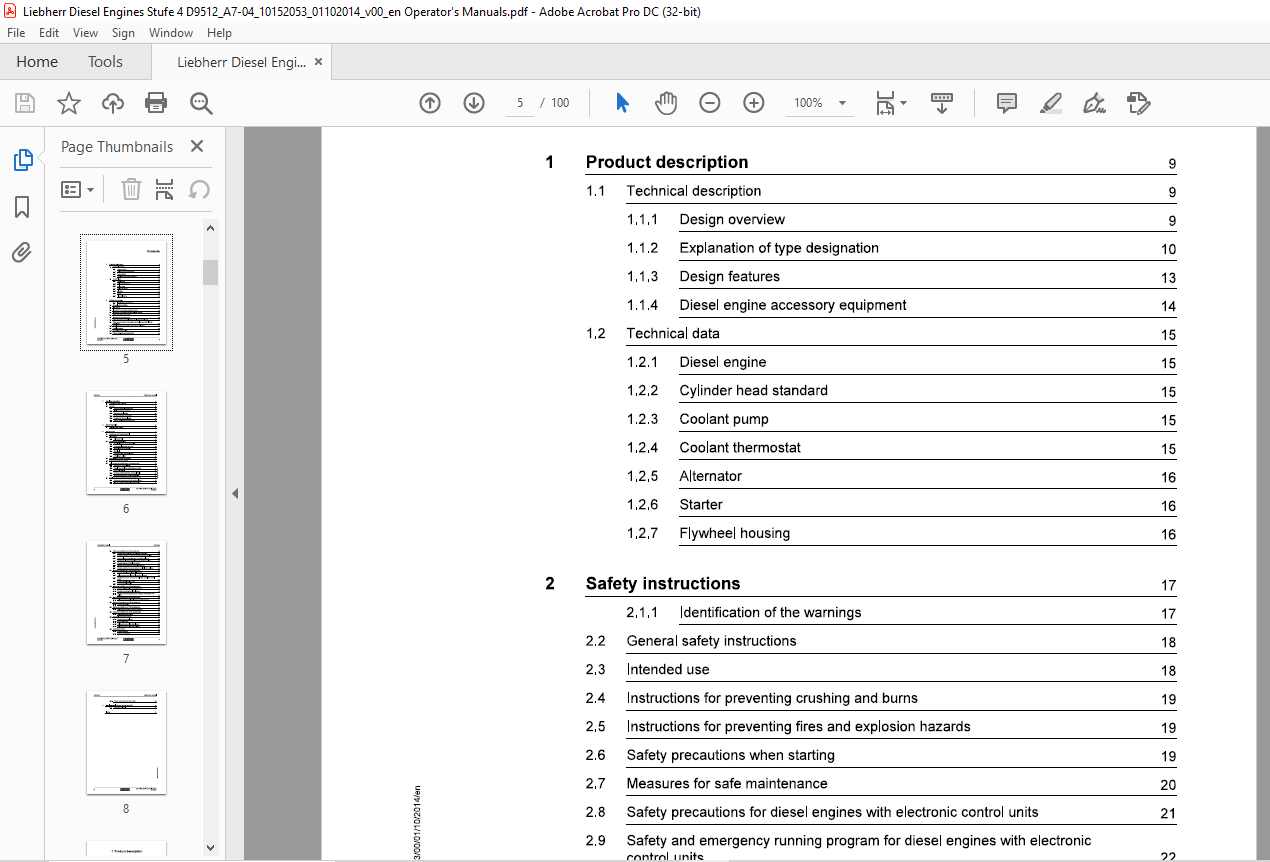Viewport: 1270px width, 862px height.
Task: Select the arrow selection tool
Action: coord(622,103)
